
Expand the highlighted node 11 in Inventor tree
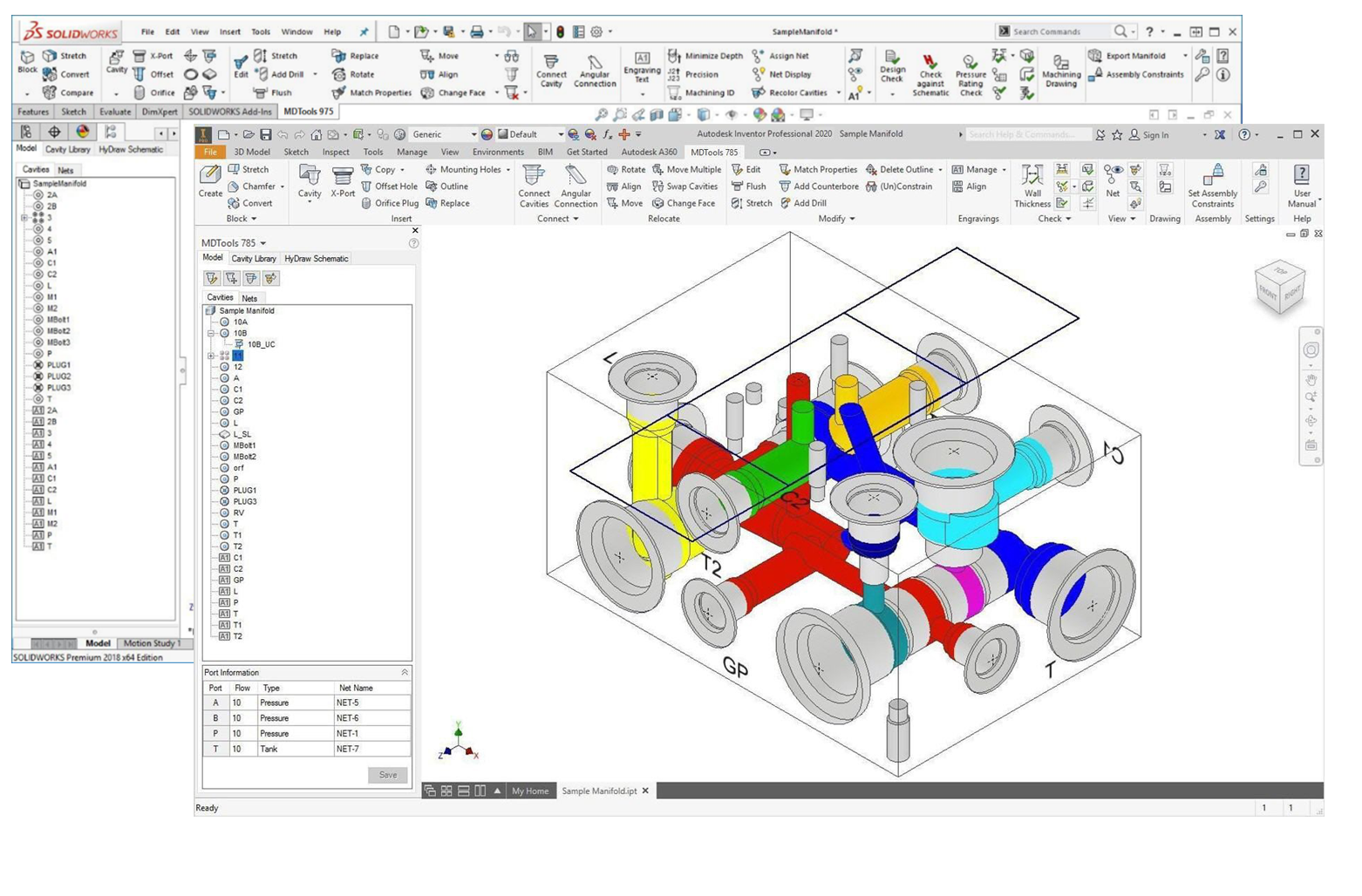[210, 356]
